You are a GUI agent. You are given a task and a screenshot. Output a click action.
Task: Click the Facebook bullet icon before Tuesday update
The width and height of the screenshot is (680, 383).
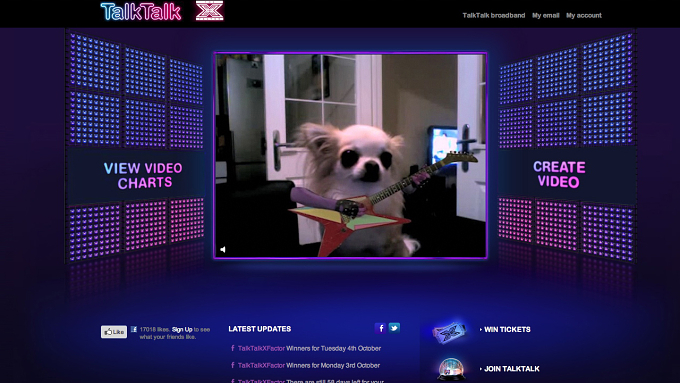pos(233,348)
